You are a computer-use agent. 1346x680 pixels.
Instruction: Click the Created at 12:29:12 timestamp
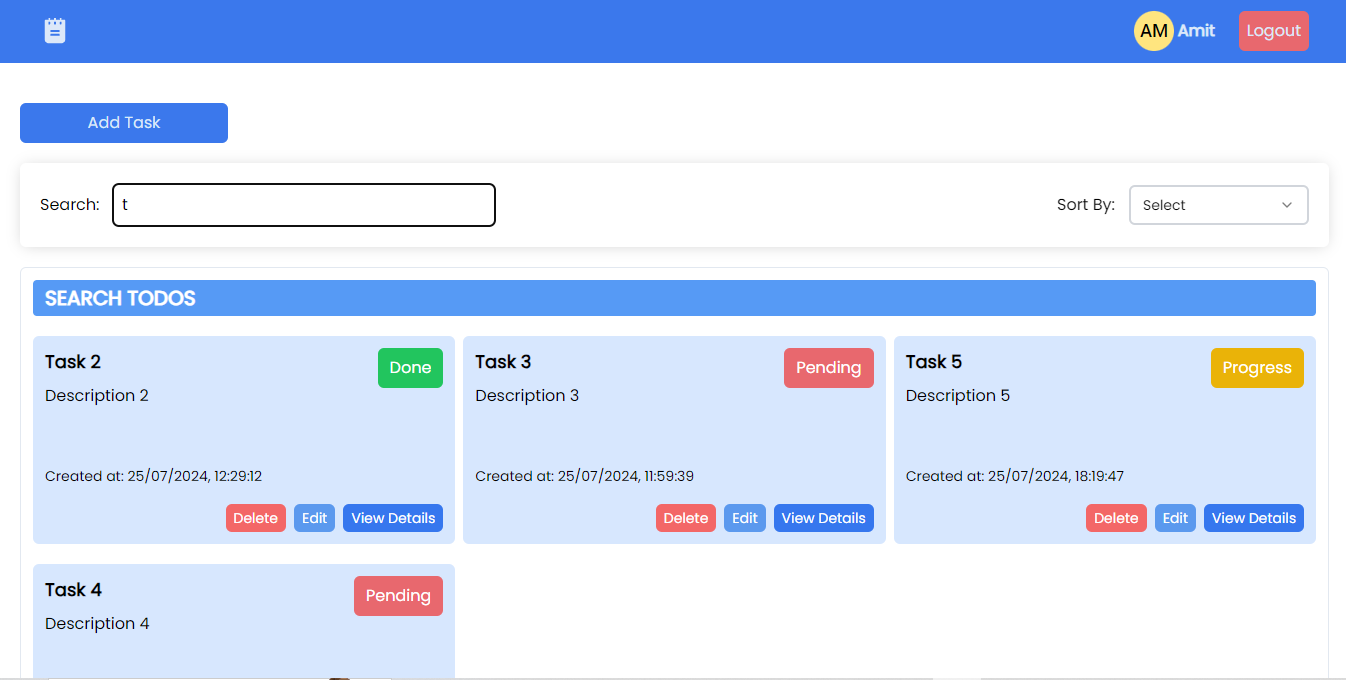(153, 477)
